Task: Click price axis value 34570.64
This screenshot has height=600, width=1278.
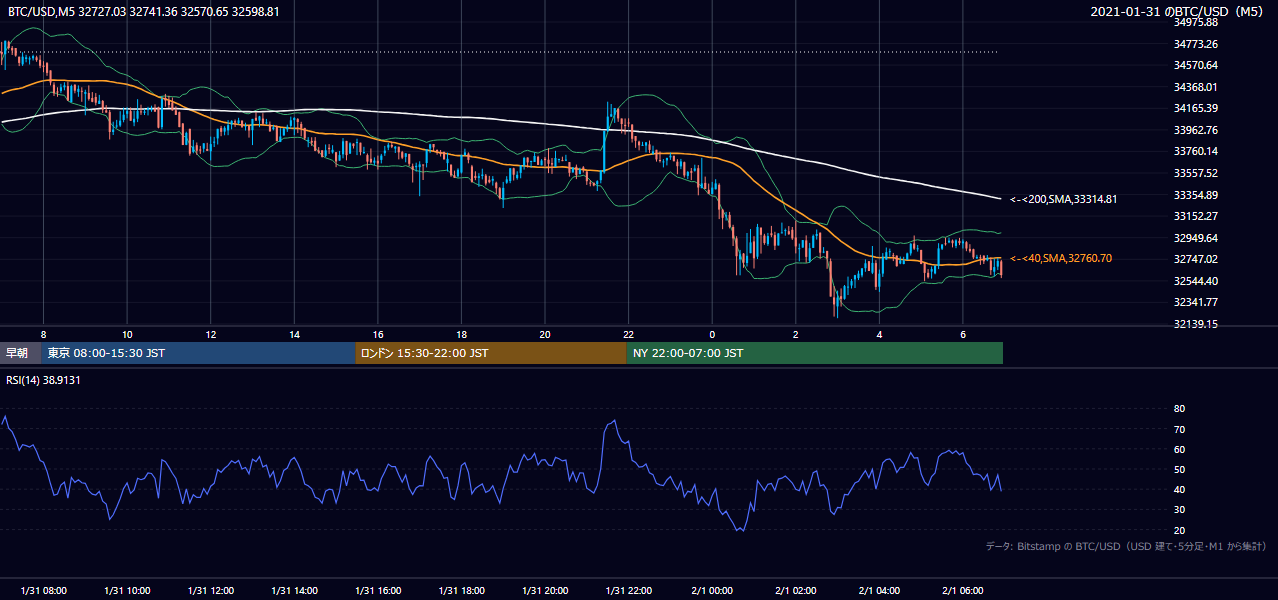Action: click(x=1196, y=65)
